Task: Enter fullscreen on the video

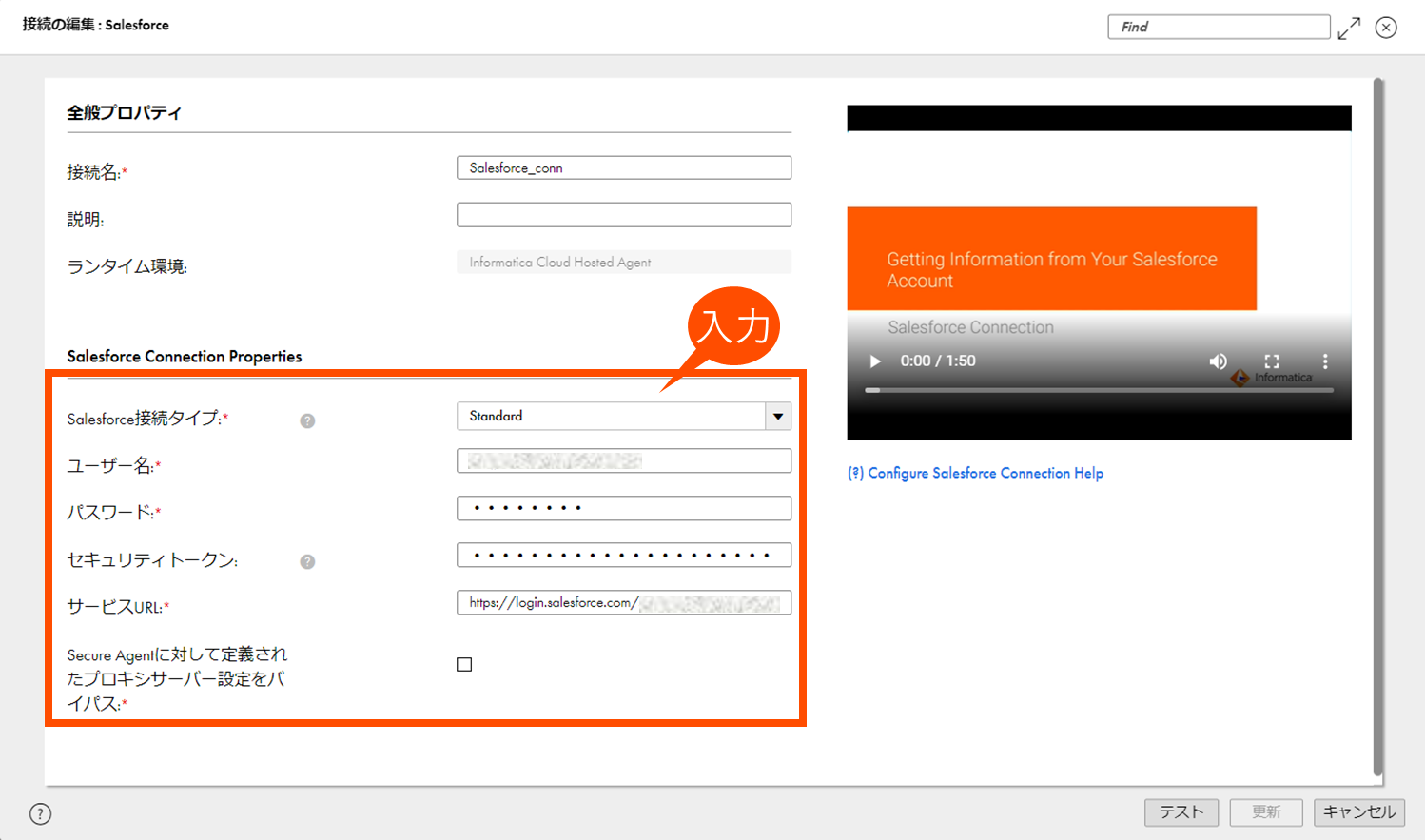Action: [x=1272, y=361]
